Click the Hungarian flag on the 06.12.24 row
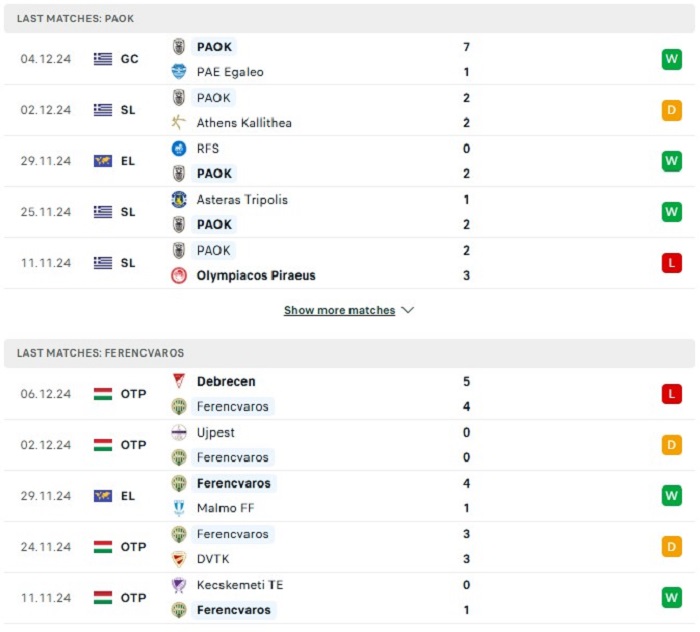This screenshot has height=632, width=700. coord(103,394)
